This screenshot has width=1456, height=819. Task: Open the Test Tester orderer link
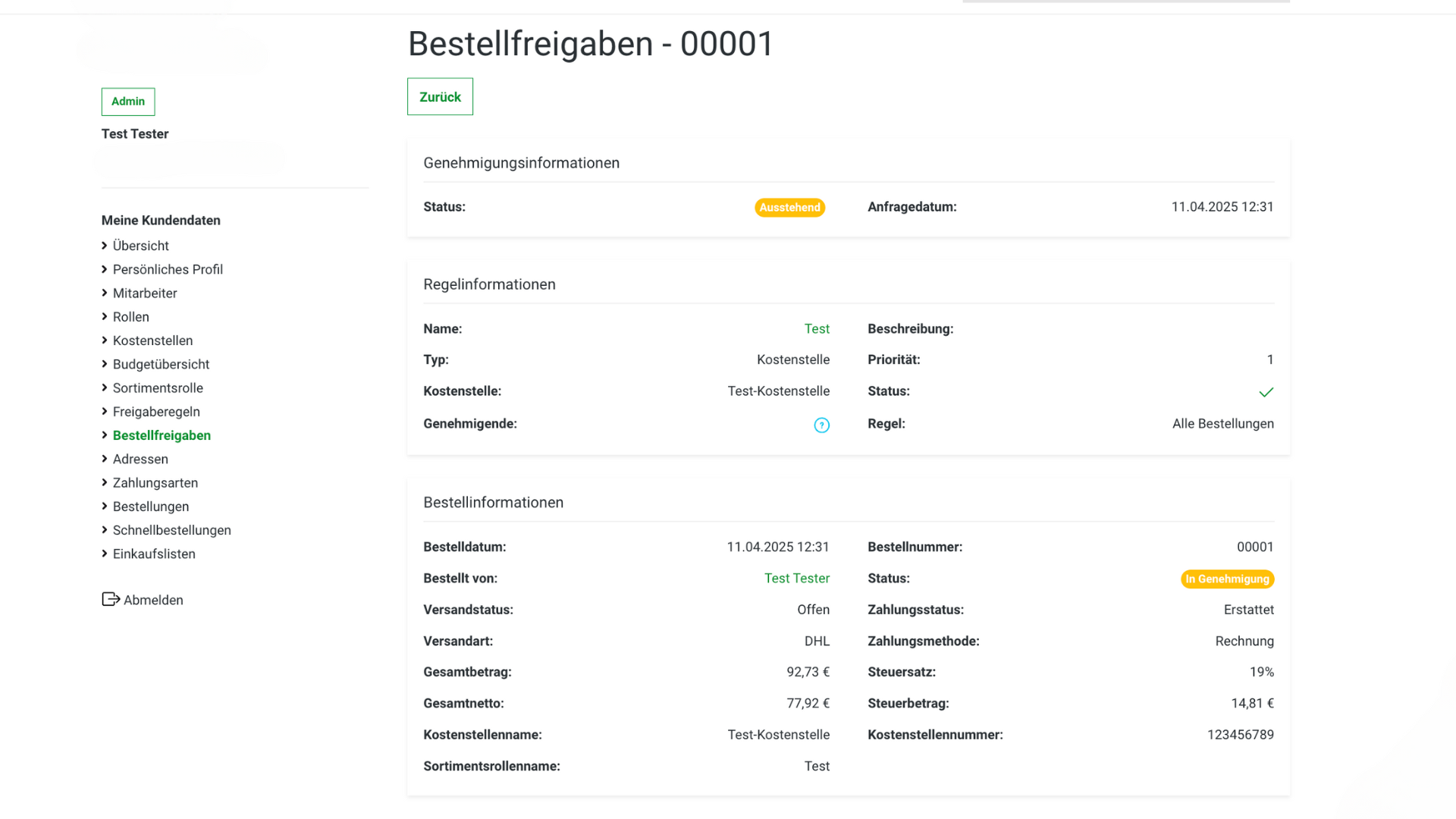tap(796, 579)
